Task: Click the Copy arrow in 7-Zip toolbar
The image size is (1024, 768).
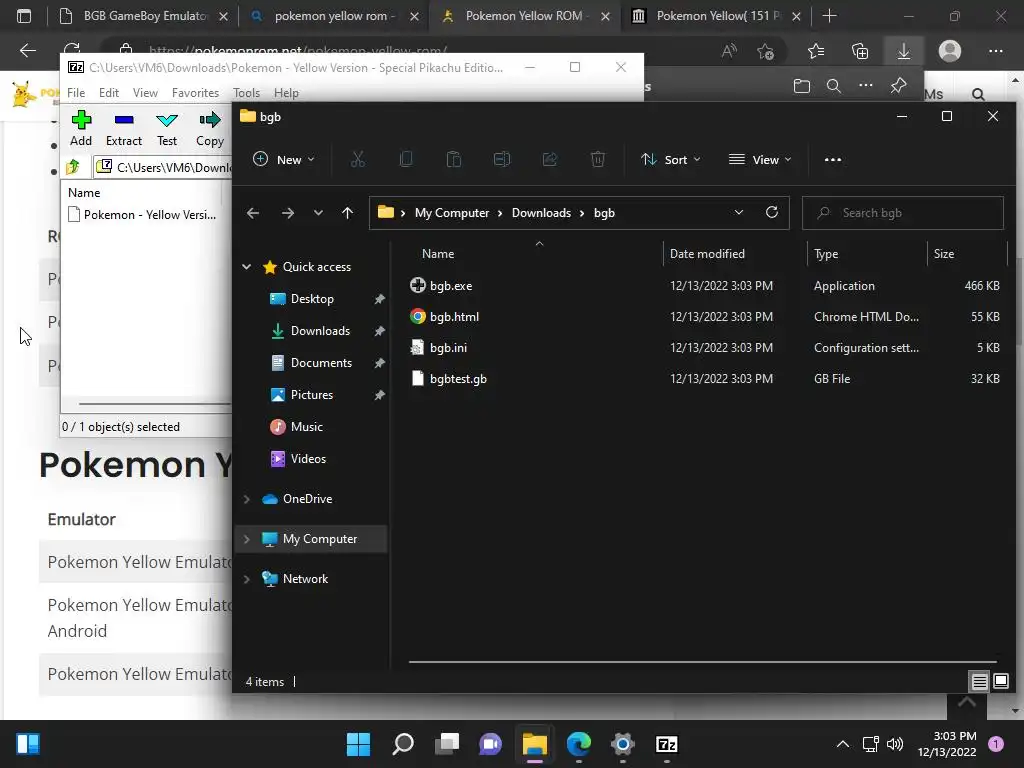Action: pyautogui.click(x=210, y=128)
